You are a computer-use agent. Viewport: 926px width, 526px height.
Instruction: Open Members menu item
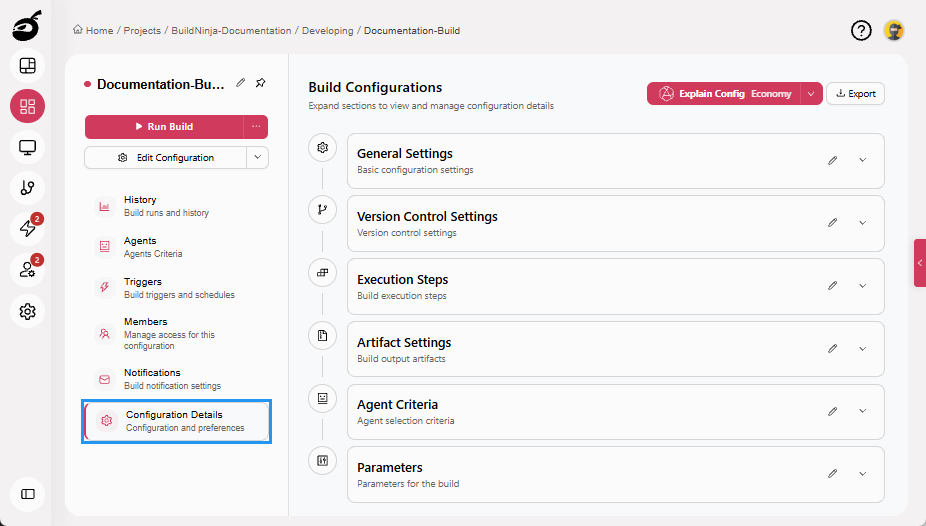[176, 333]
